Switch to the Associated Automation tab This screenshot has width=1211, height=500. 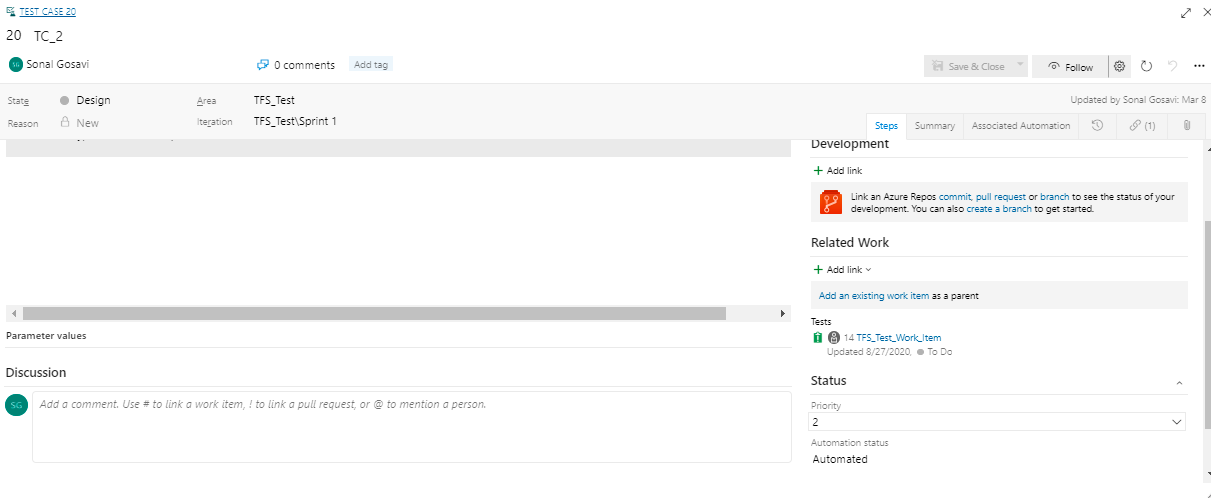click(x=1020, y=126)
